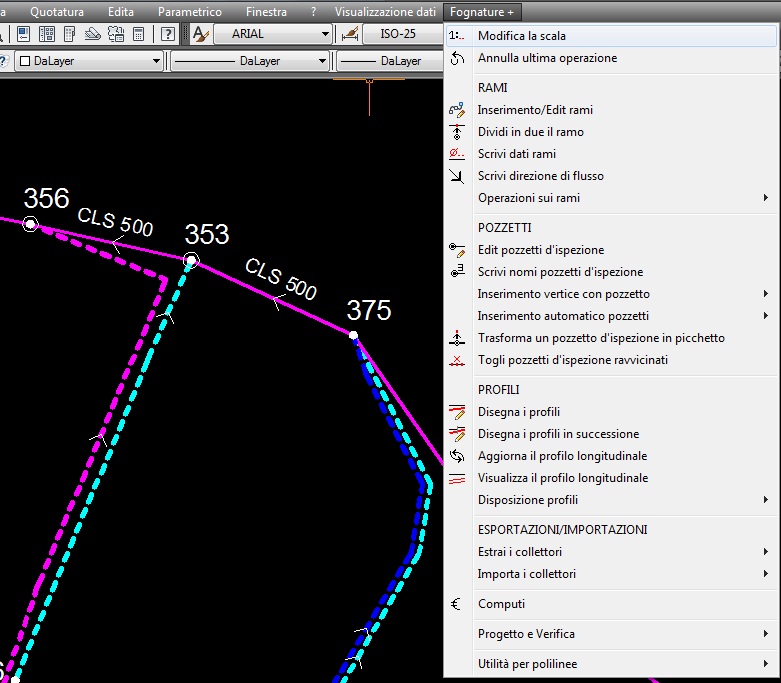The height and width of the screenshot is (683, 781).
Task: Click the flow direction arrow icon
Action: pos(457,176)
